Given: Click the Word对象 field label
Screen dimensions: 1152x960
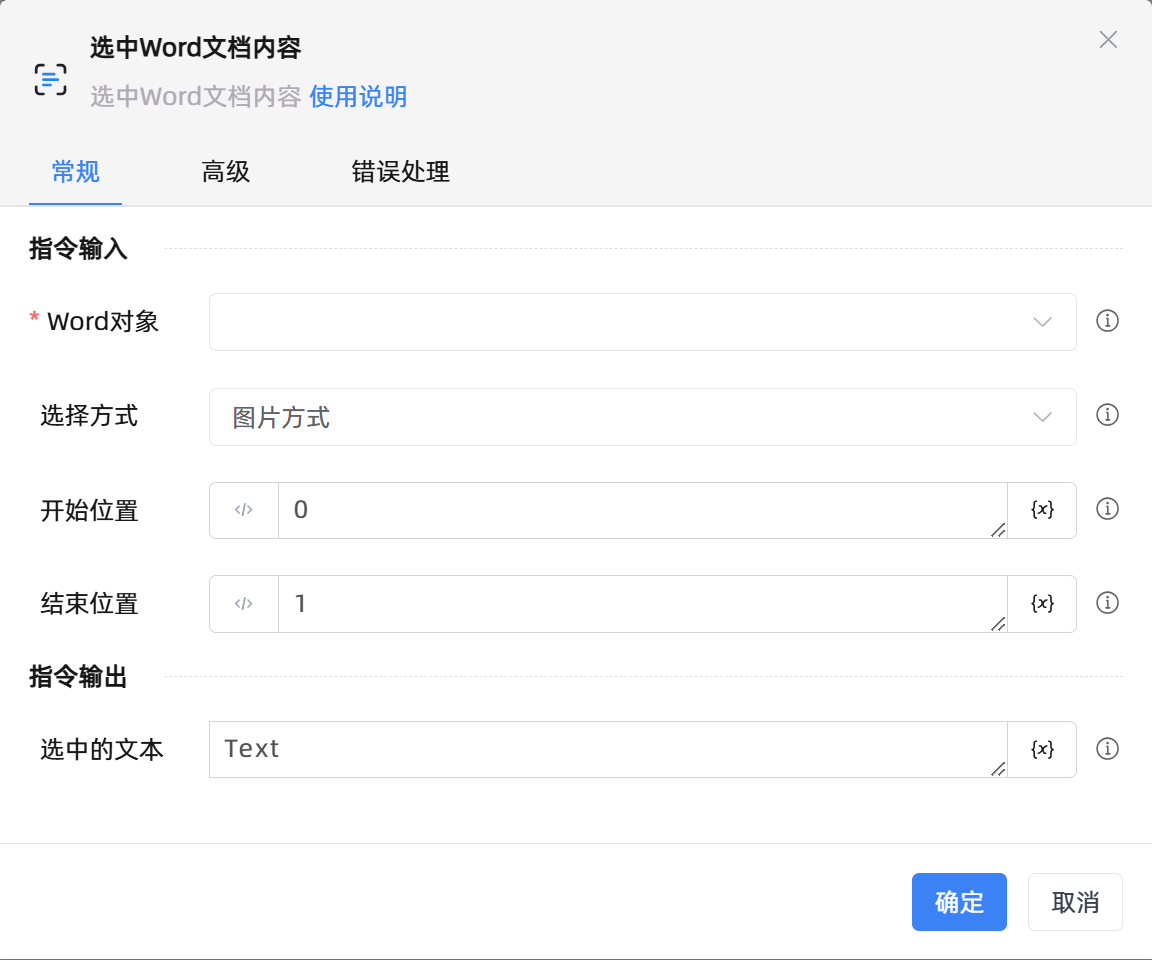Looking at the screenshot, I should (103, 322).
